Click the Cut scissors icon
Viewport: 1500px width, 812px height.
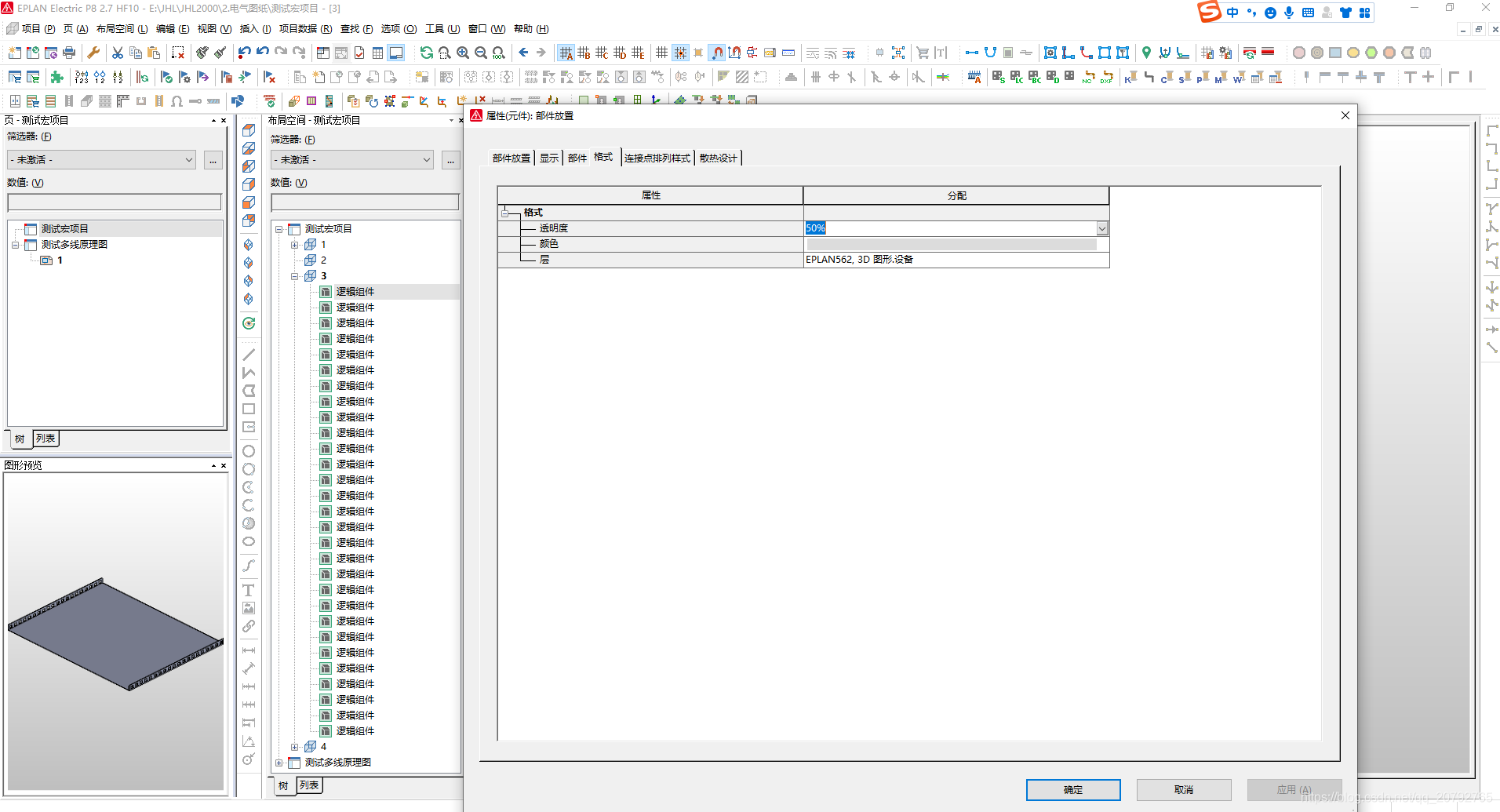pos(117,53)
